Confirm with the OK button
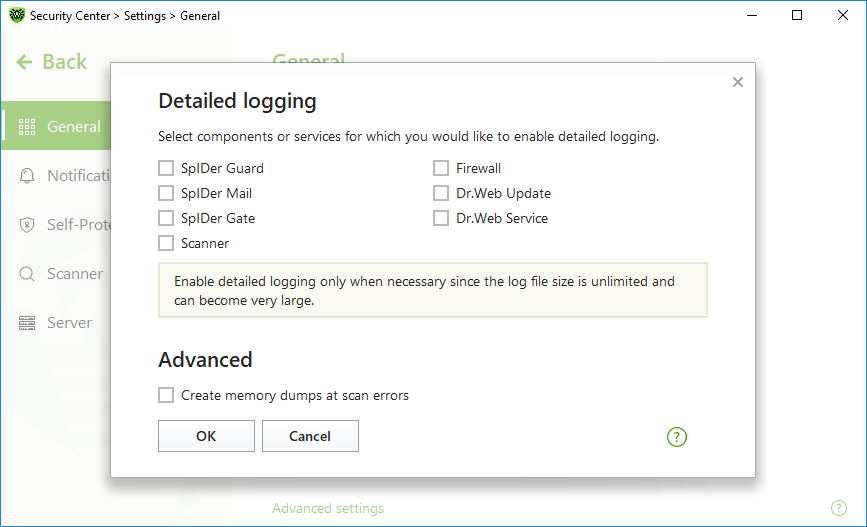867x527 pixels. pos(206,436)
